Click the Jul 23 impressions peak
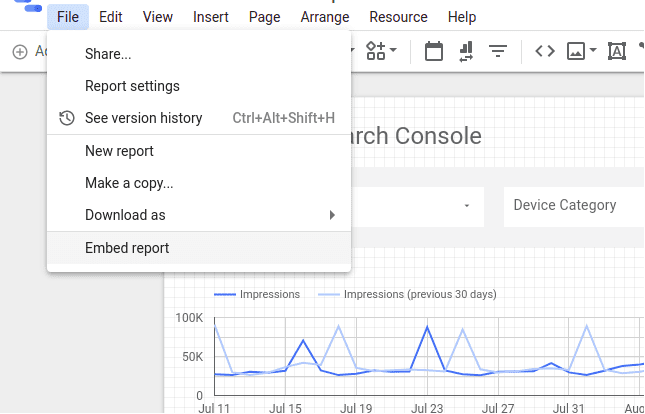The width and height of the screenshot is (645, 414). click(428, 327)
